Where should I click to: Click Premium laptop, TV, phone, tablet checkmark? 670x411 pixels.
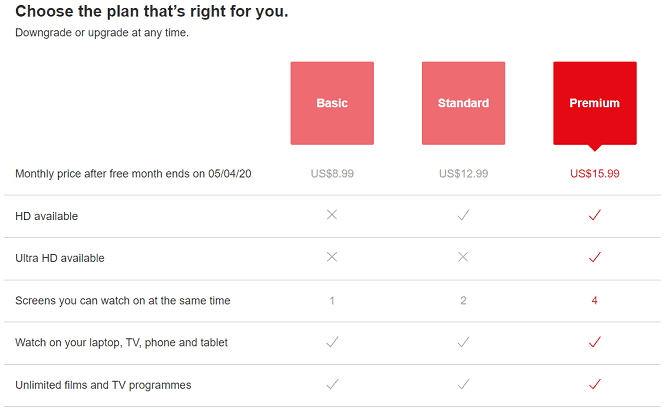point(594,342)
